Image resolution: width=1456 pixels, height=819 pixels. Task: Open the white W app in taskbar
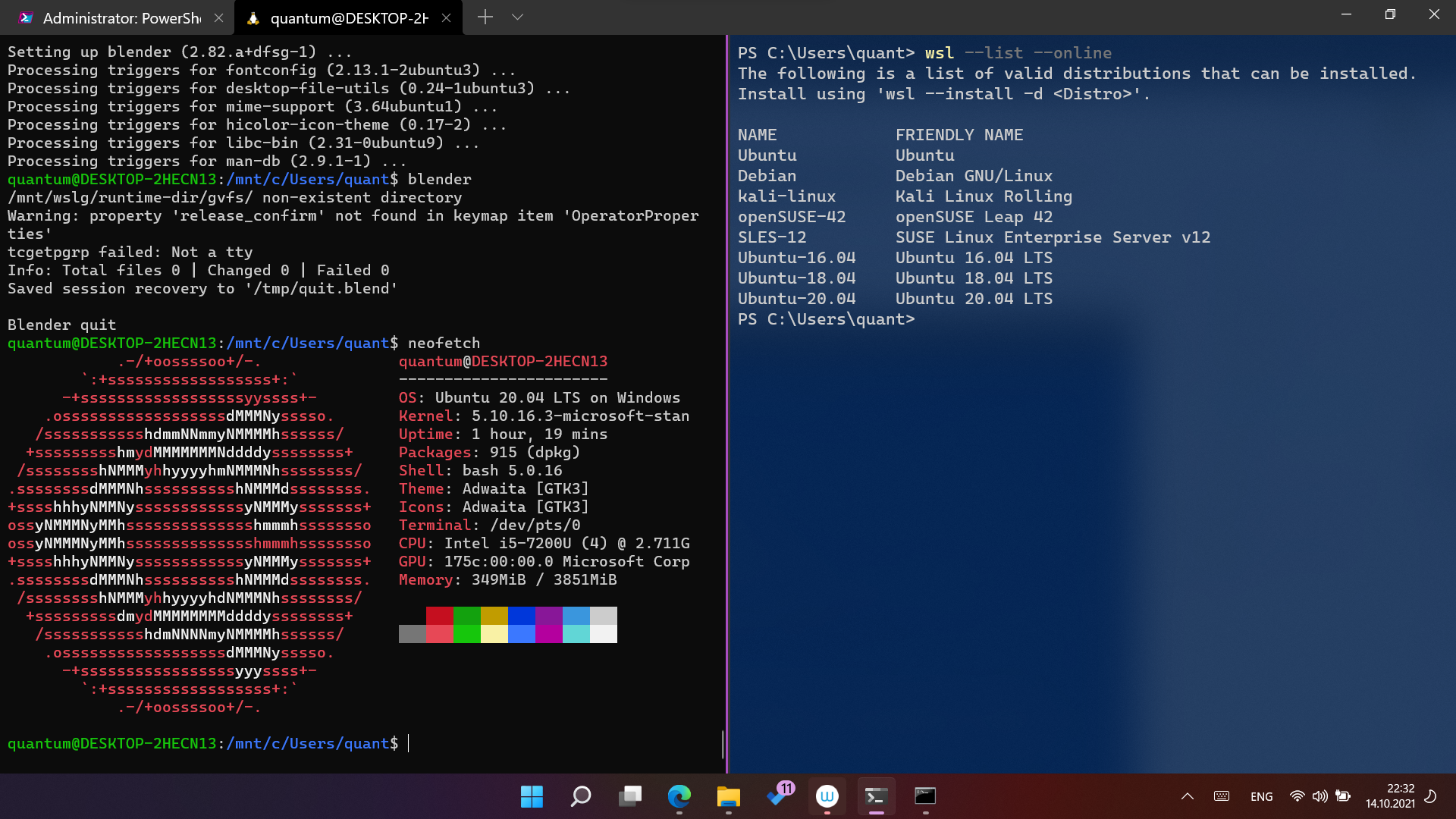[827, 796]
